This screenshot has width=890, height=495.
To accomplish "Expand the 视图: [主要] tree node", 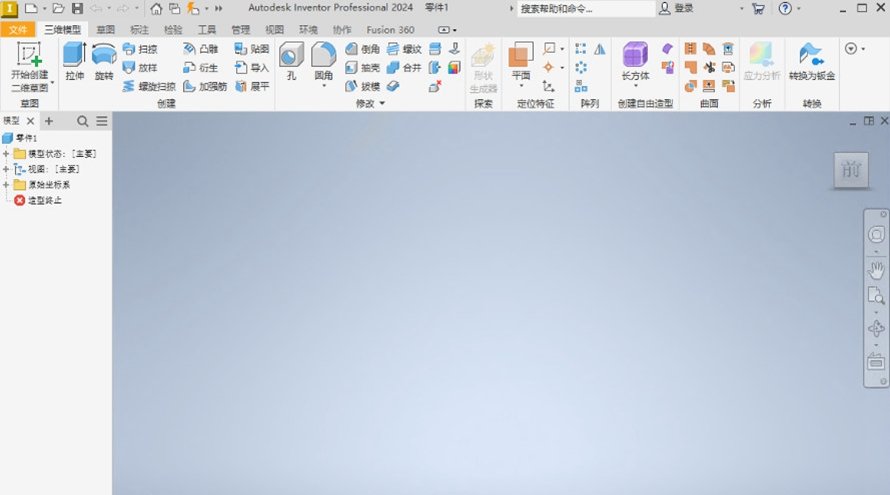I will (6, 169).
